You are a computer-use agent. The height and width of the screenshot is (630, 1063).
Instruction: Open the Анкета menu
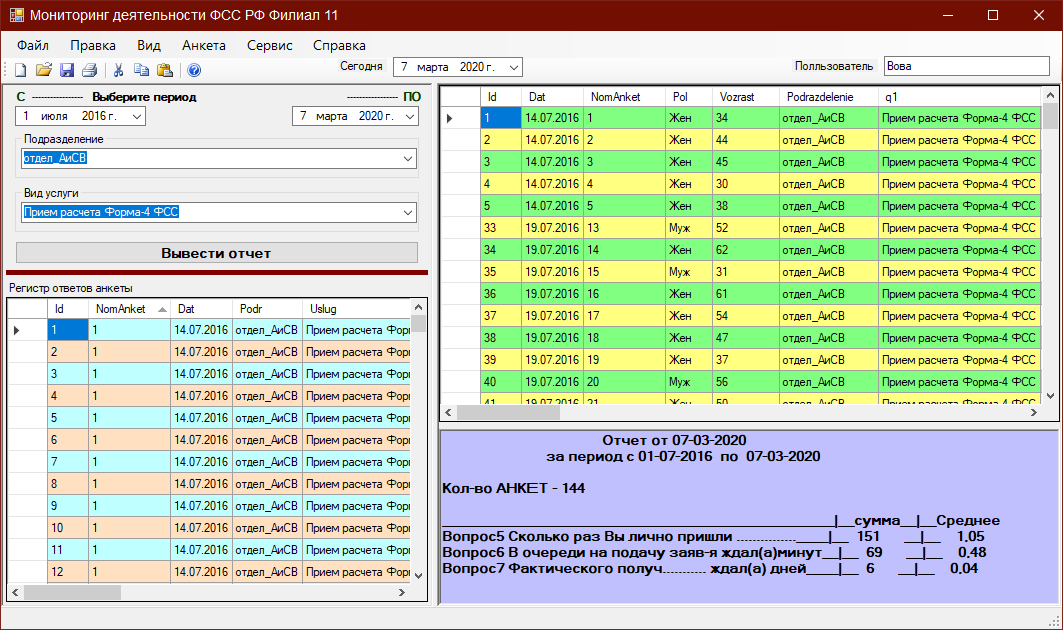(203, 45)
